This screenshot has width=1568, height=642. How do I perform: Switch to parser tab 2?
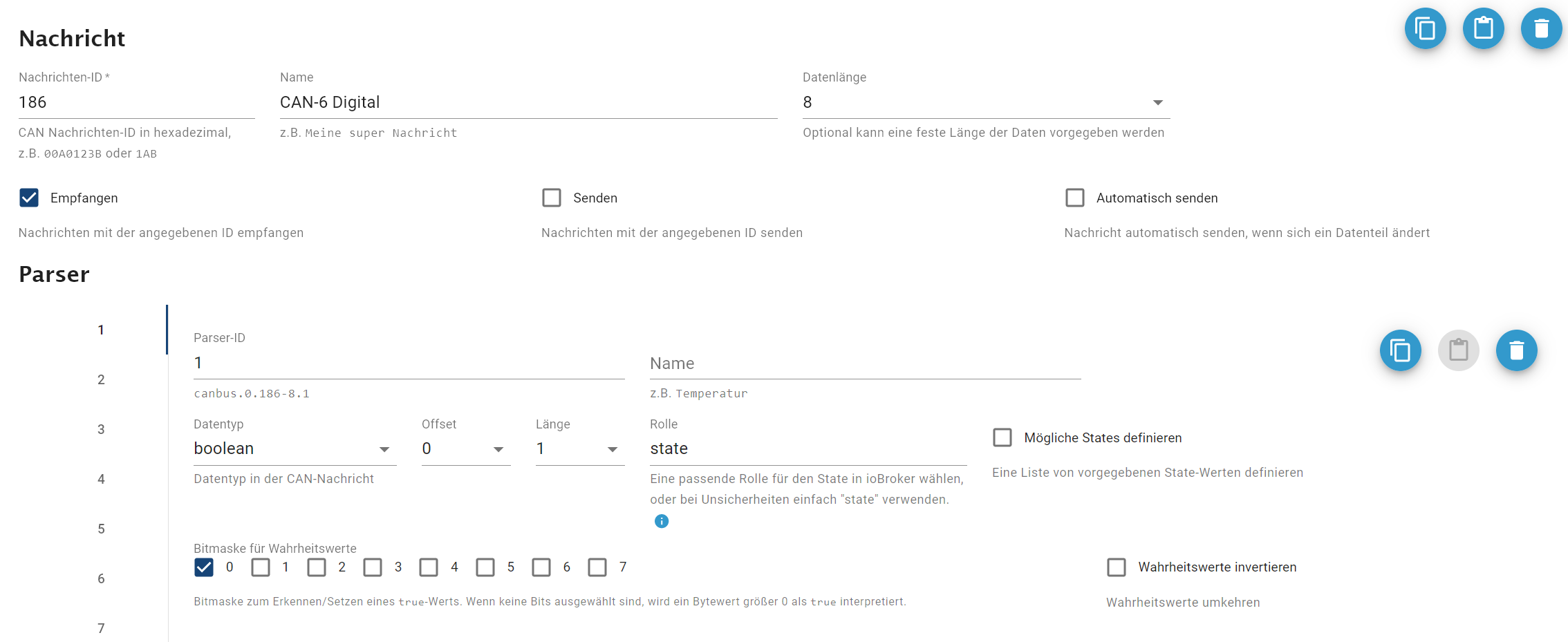(x=101, y=379)
